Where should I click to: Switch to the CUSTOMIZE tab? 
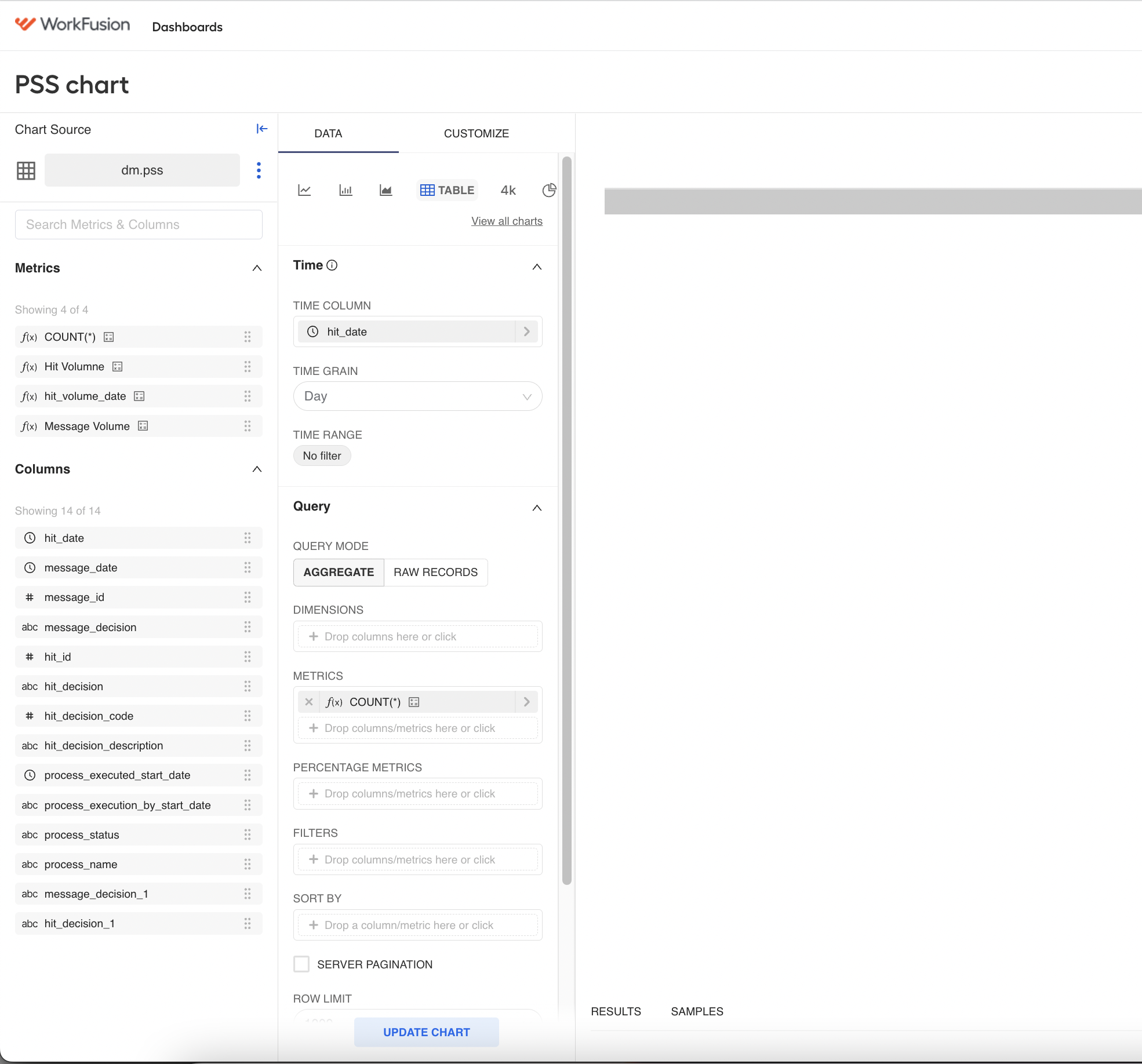tap(477, 133)
